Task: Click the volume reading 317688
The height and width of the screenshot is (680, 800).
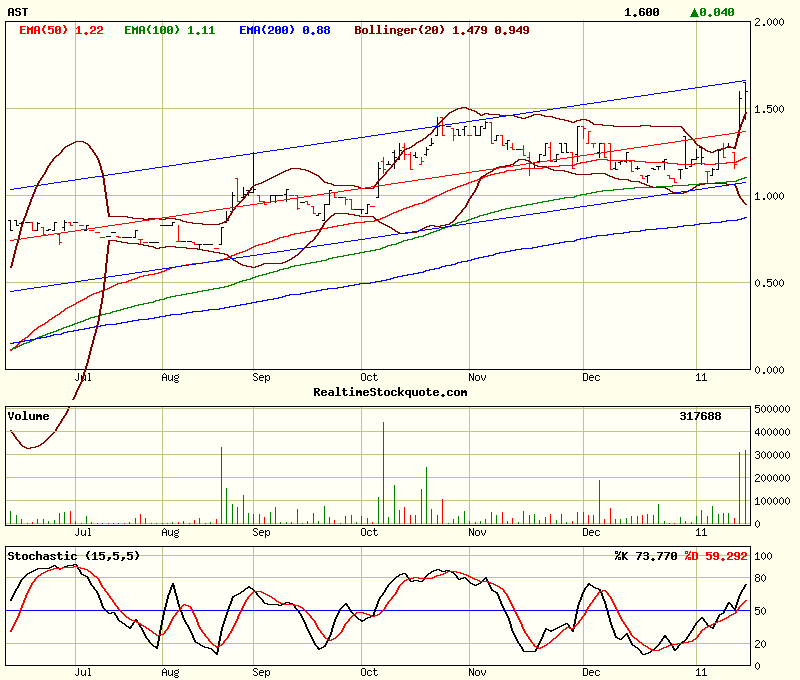Action: point(701,415)
